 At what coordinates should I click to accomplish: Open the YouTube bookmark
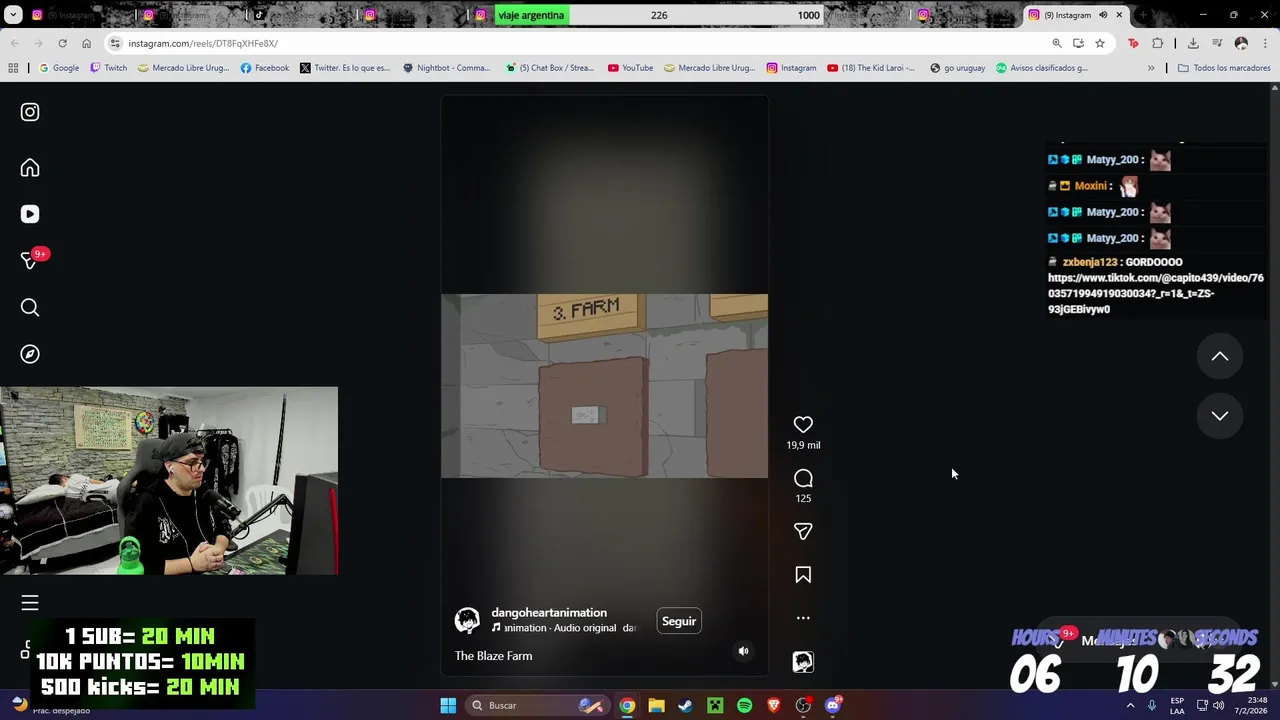[x=630, y=68]
